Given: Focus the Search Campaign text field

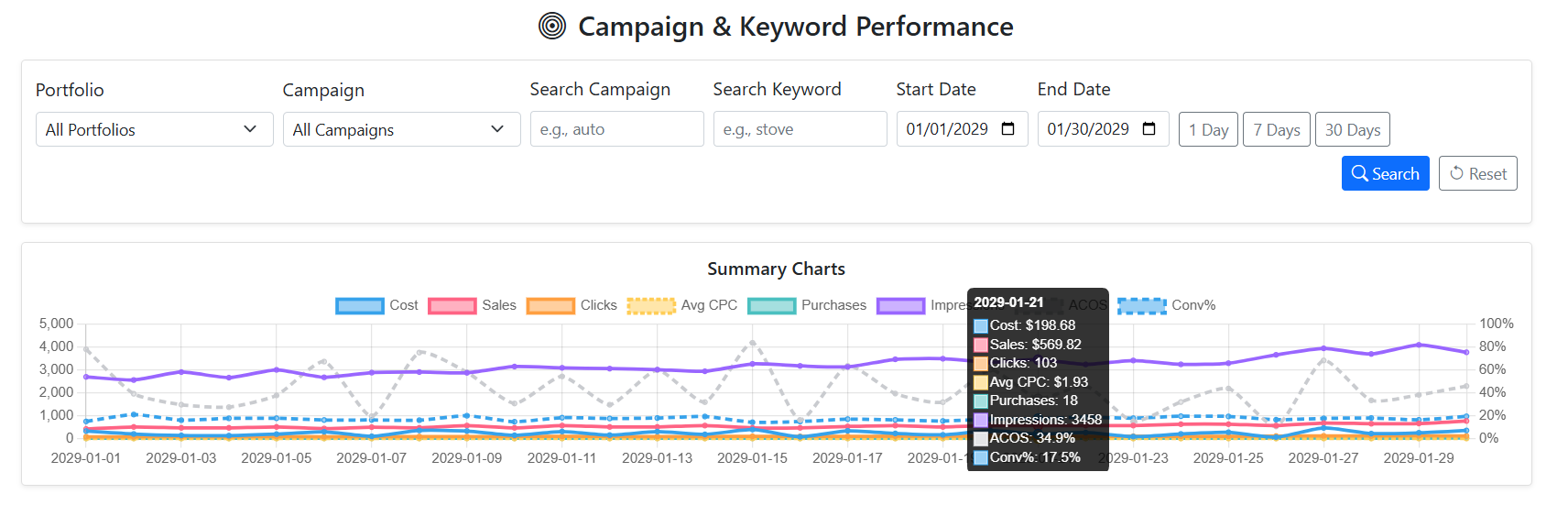Looking at the screenshot, I should coord(616,130).
